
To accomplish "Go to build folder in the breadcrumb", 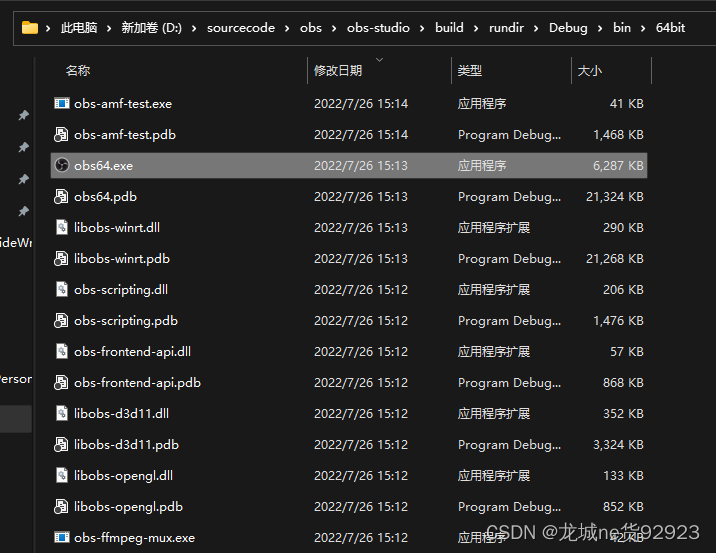I will point(449,28).
